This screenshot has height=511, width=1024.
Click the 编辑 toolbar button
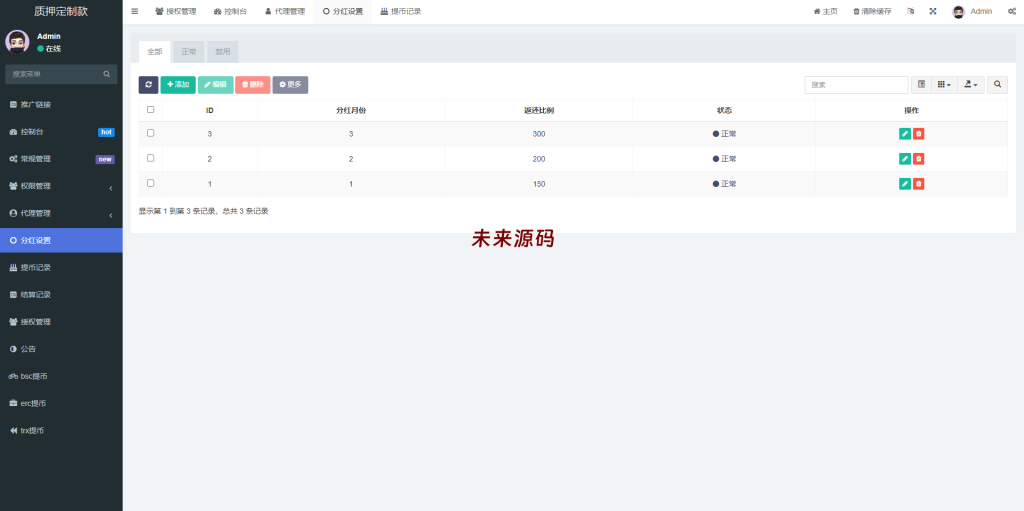[x=216, y=85]
